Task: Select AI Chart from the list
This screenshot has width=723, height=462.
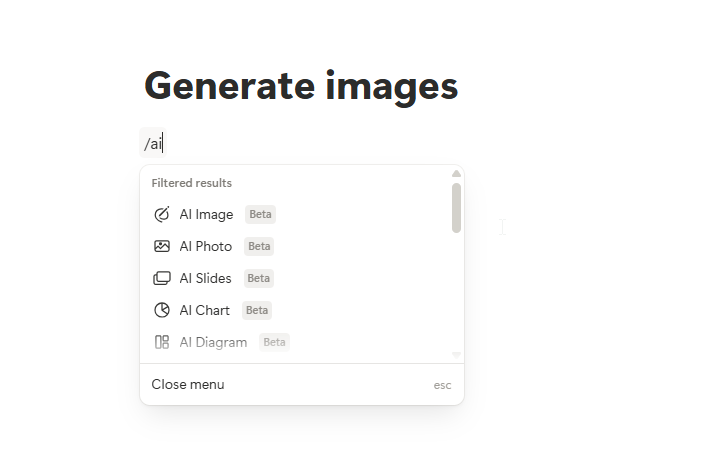Action: [204, 310]
